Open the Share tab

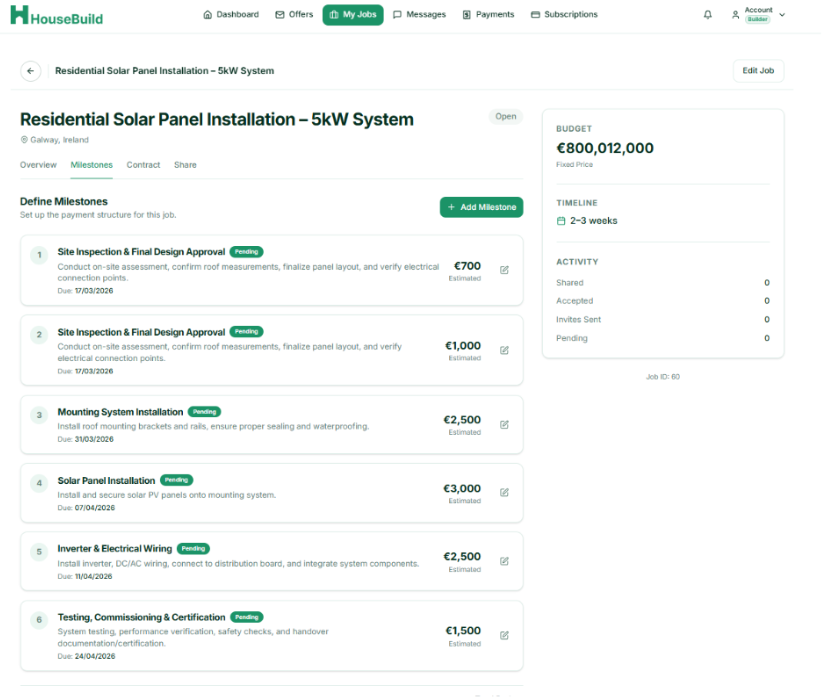(185, 165)
